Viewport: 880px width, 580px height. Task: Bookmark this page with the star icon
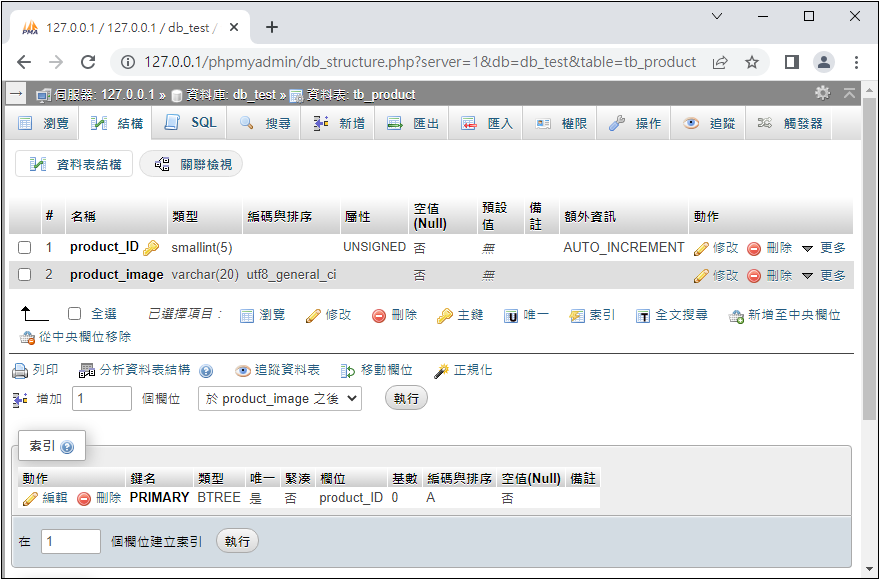point(752,62)
